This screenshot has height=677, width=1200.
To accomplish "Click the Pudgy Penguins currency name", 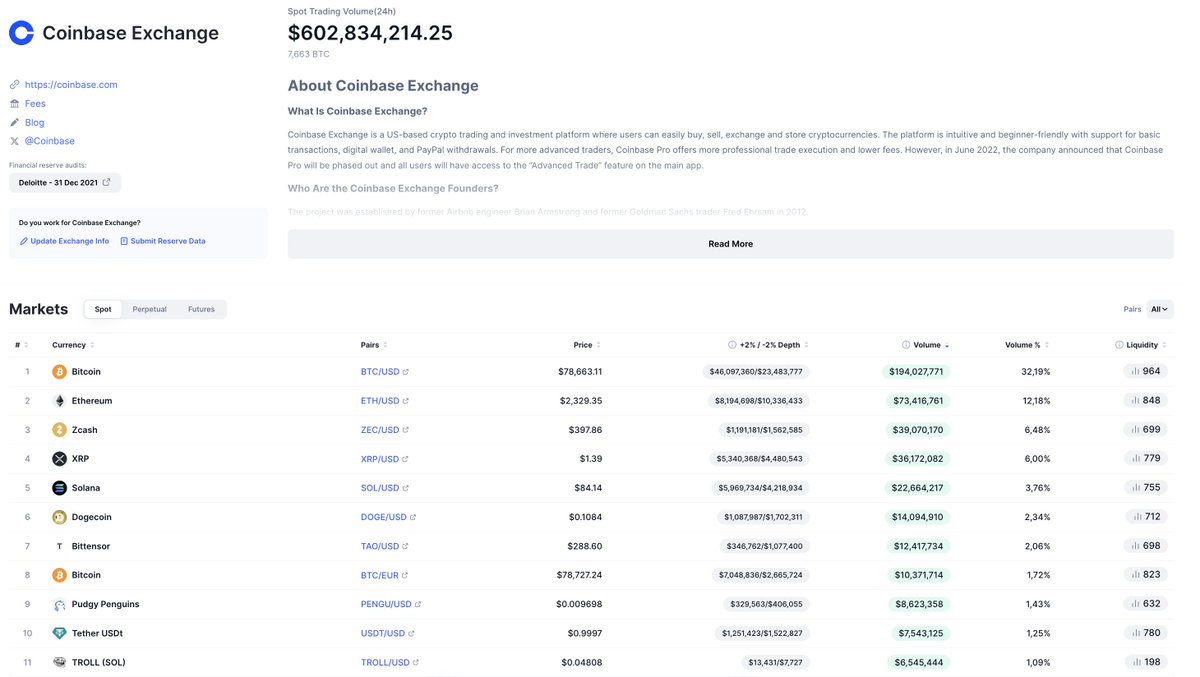I will coord(106,604).
